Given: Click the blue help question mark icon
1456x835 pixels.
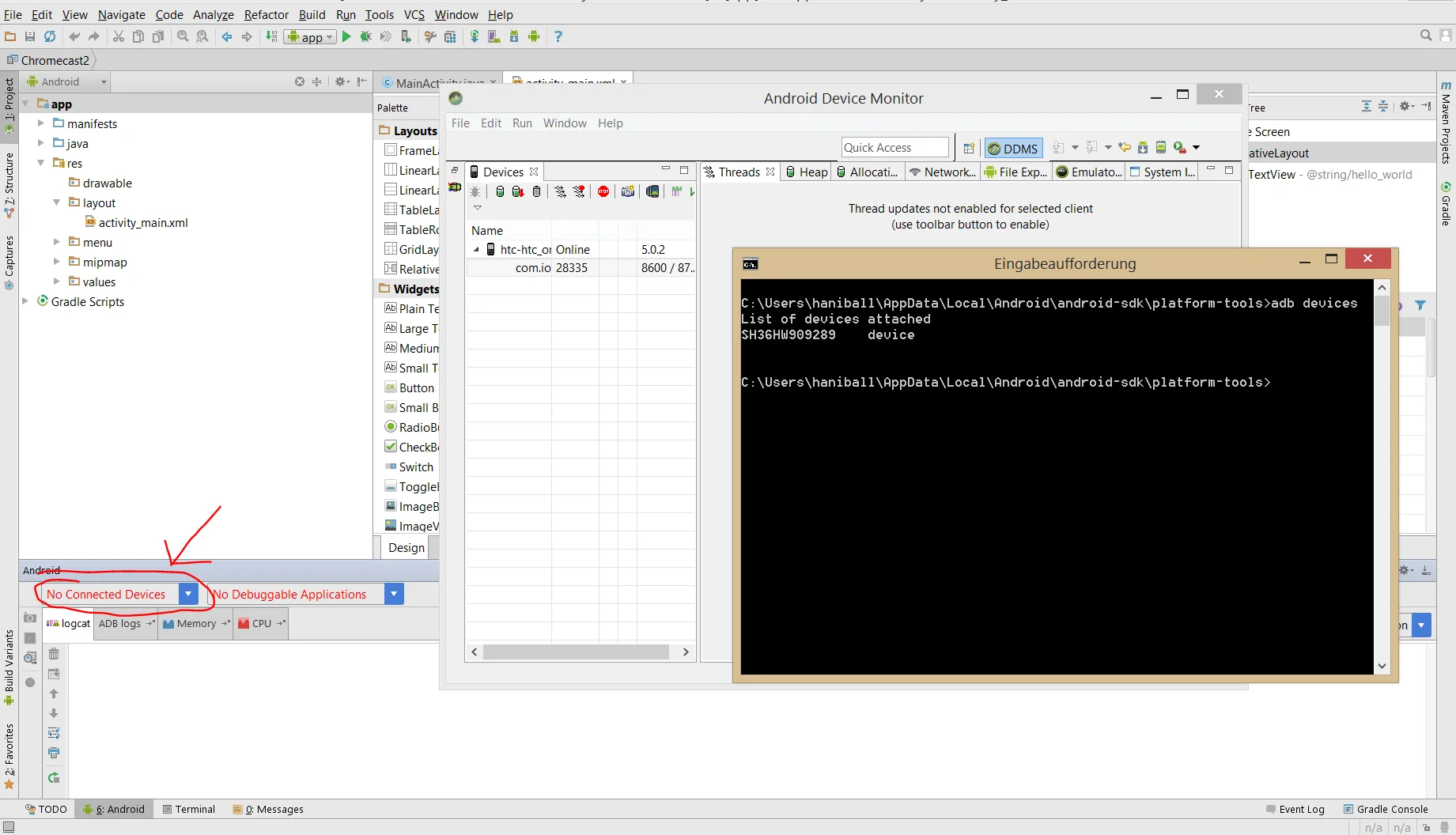Looking at the screenshot, I should pos(558,36).
